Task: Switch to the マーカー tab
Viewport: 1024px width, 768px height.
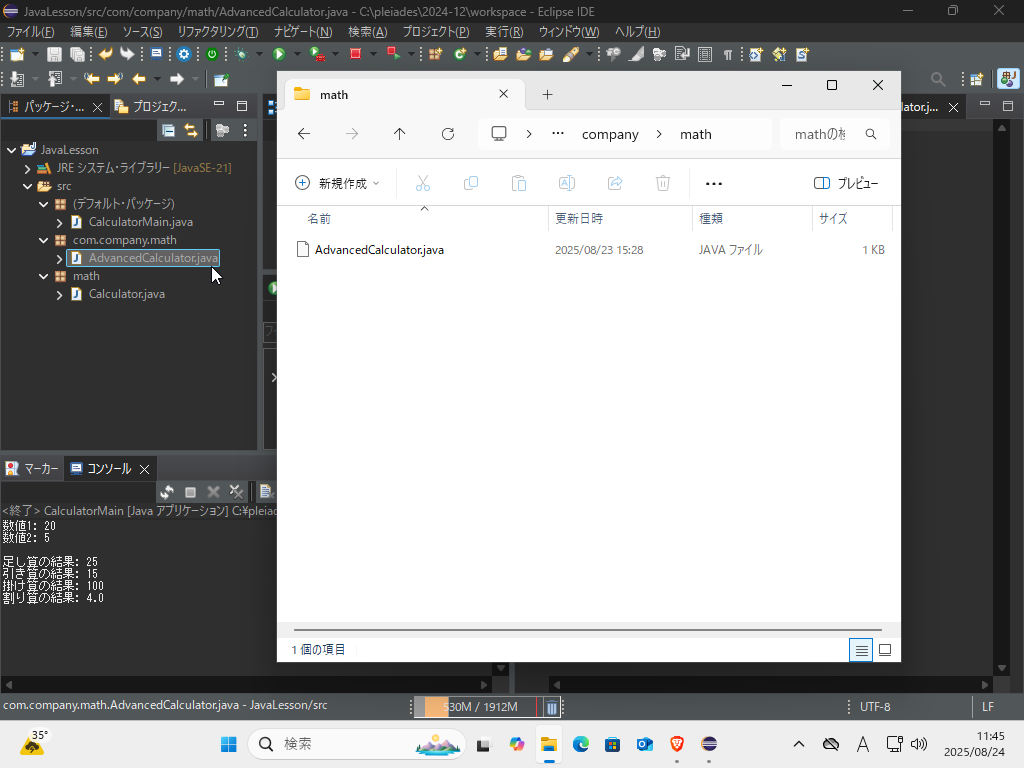Action: tap(33, 469)
